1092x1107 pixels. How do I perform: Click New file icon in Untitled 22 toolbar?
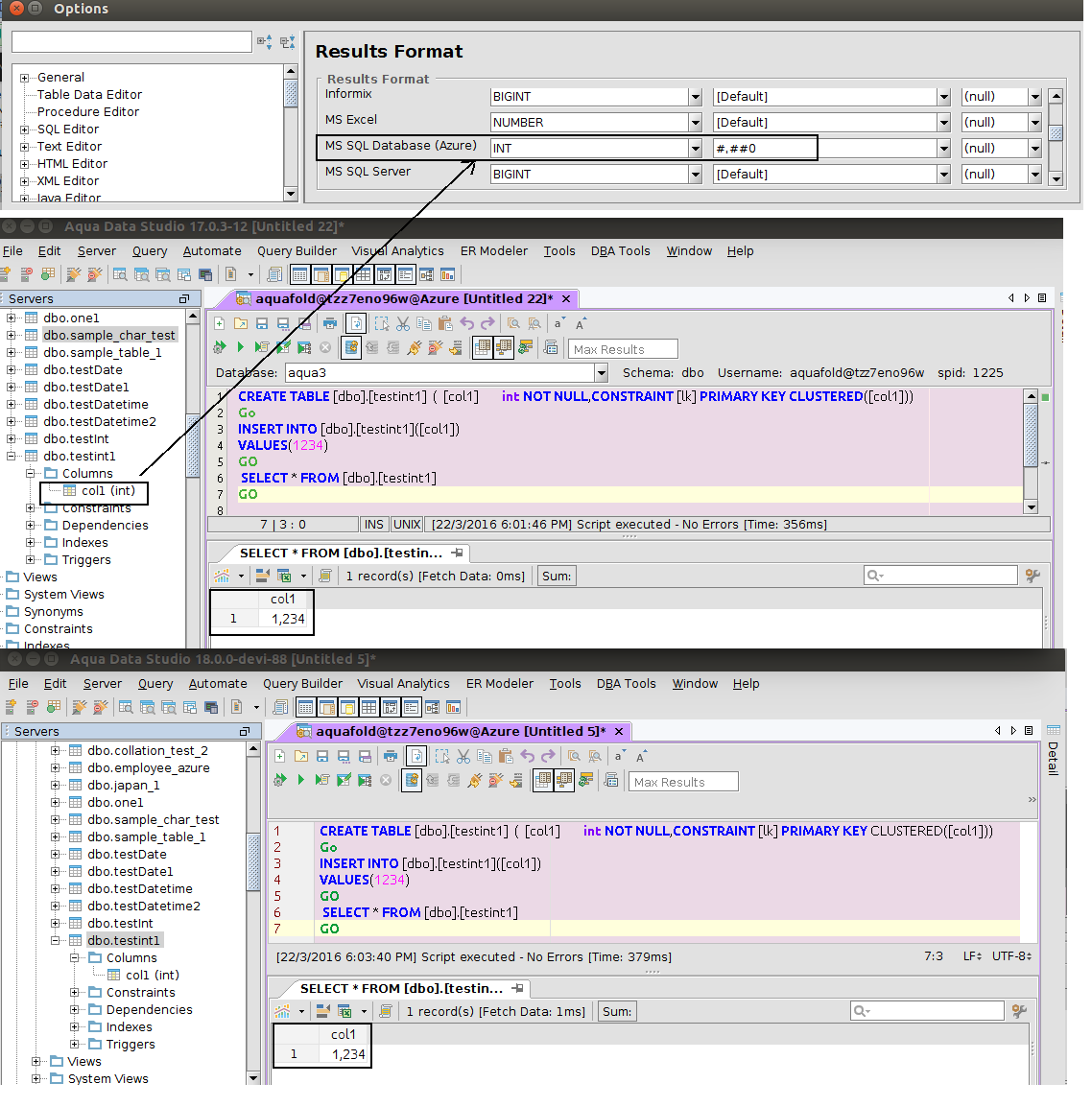tap(219, 324)
